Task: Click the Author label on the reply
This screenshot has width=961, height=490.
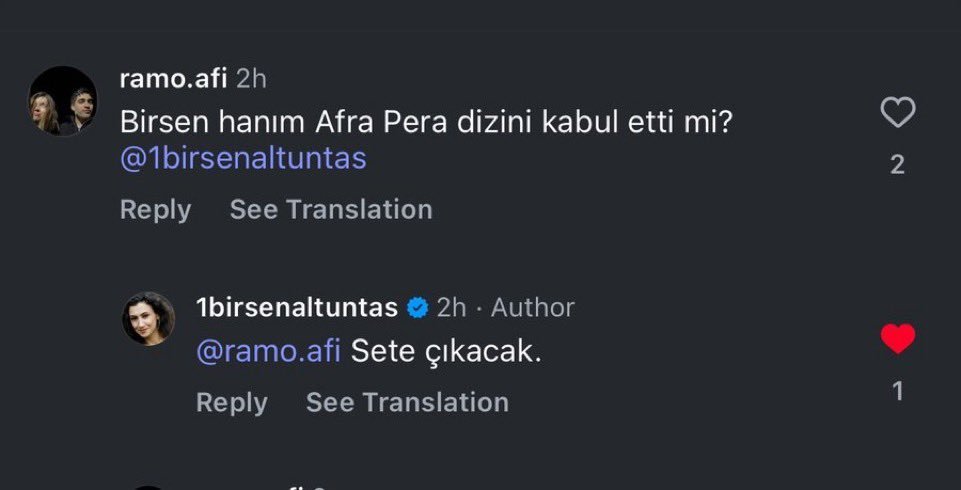Action: 533,308
